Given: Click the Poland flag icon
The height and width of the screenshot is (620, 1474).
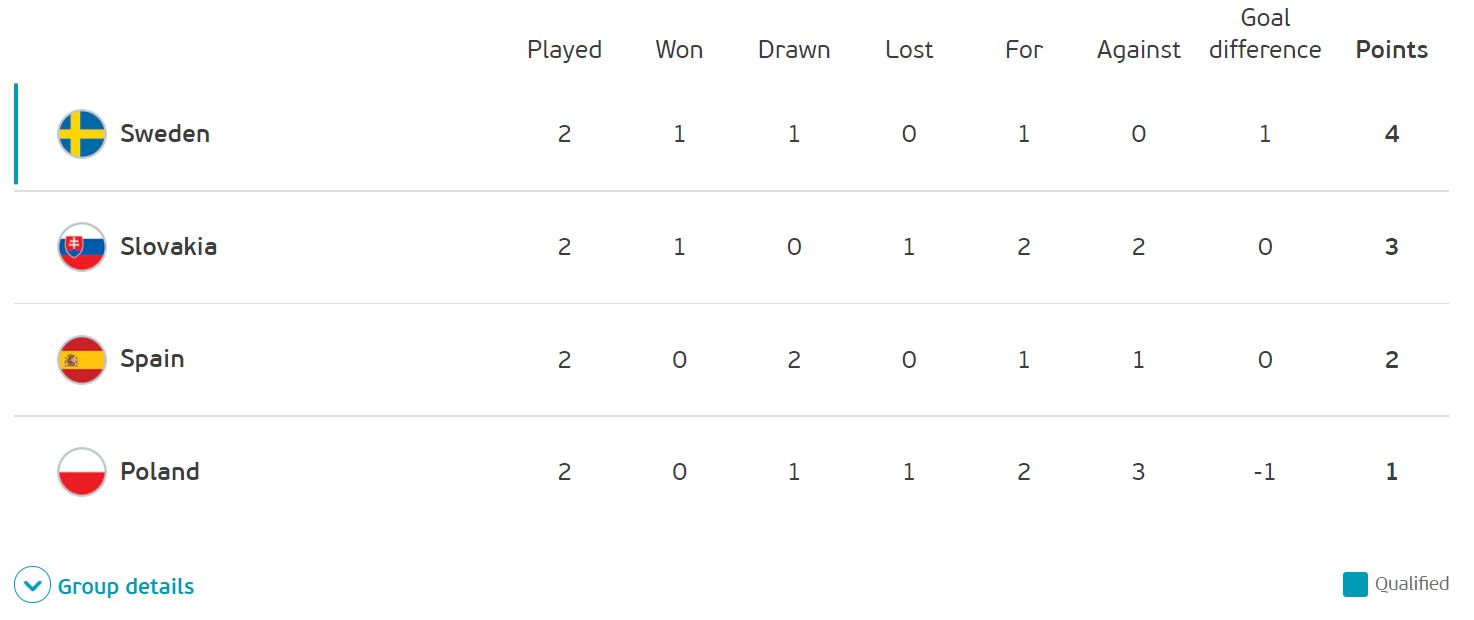Looking at the screenshot, I should (x=82, y=472).
